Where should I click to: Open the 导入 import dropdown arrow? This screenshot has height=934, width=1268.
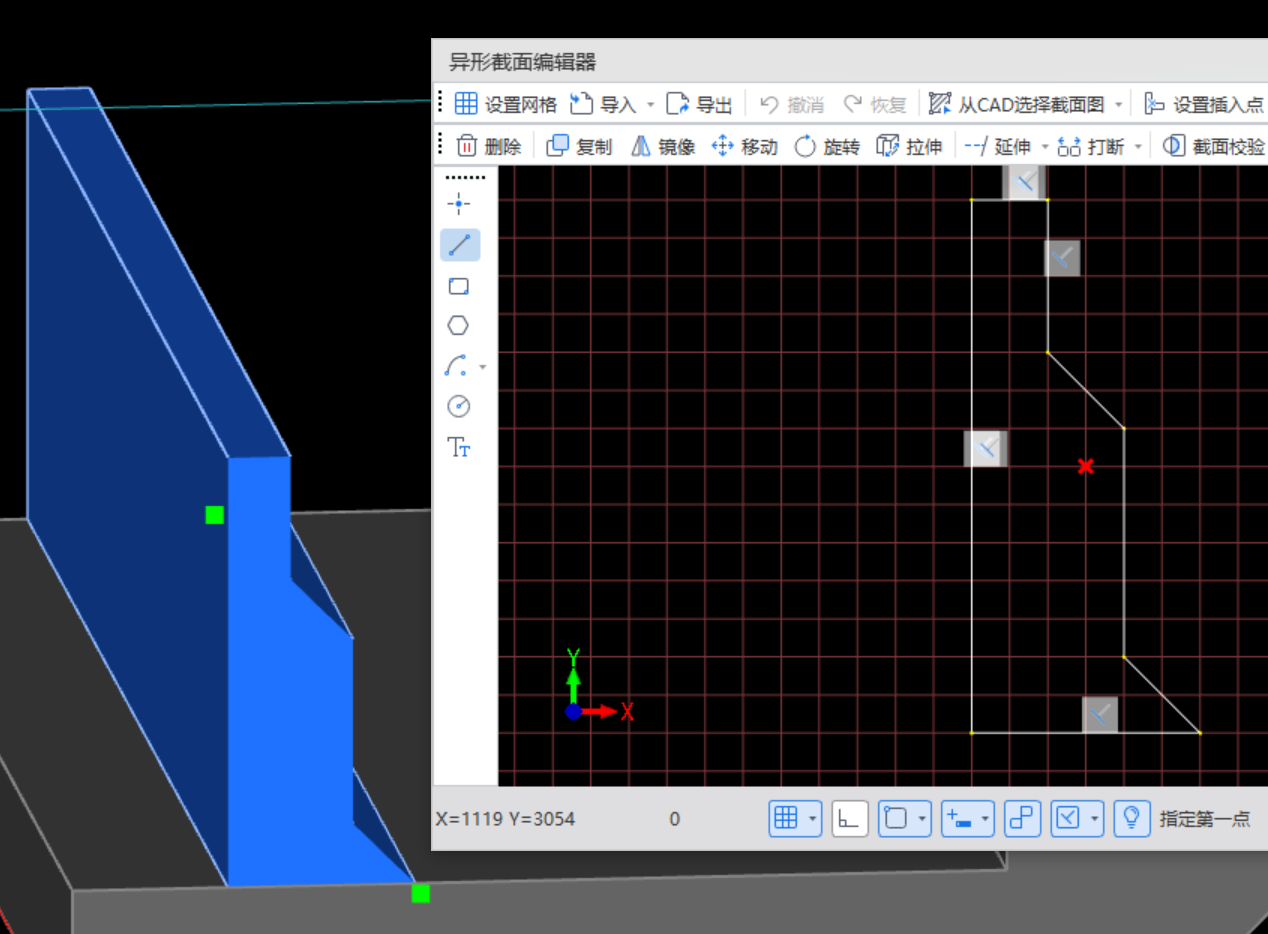tap(650, 105)
